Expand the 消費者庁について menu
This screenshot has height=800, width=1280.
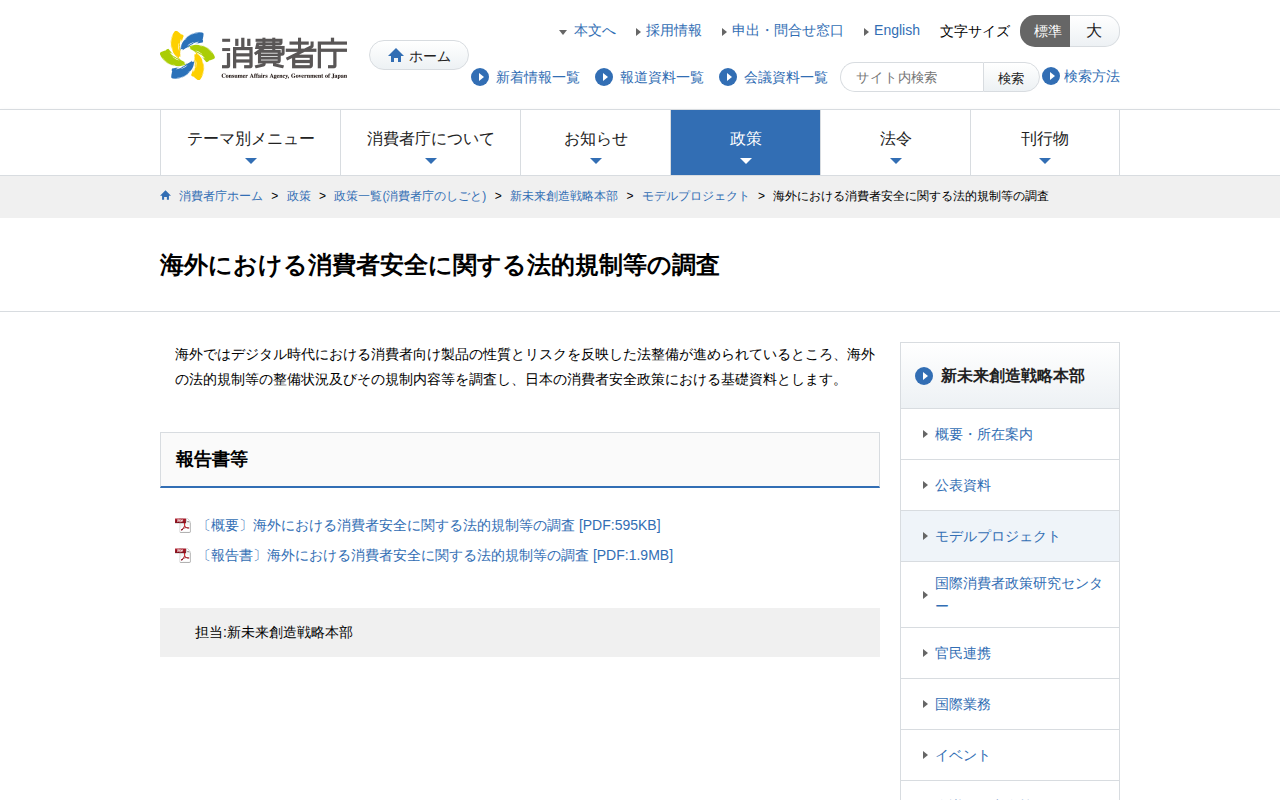(430, 143)
